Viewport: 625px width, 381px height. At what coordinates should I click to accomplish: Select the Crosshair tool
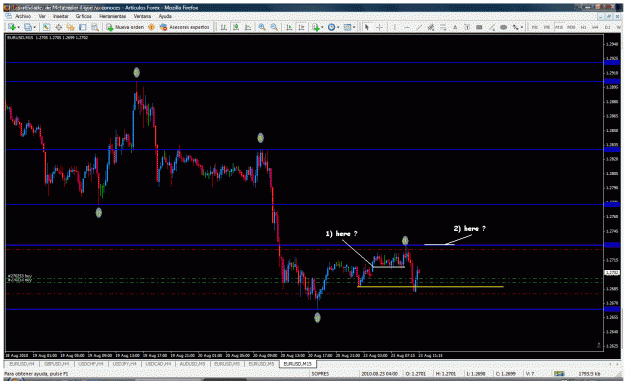tap(379, 27)
